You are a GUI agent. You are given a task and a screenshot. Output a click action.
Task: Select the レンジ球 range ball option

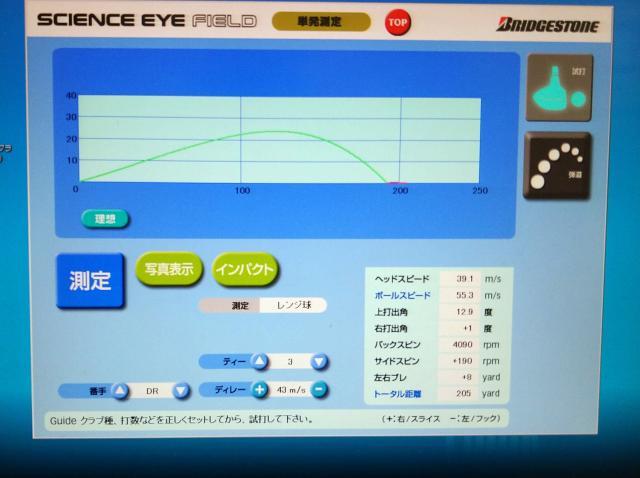[293, 305]
